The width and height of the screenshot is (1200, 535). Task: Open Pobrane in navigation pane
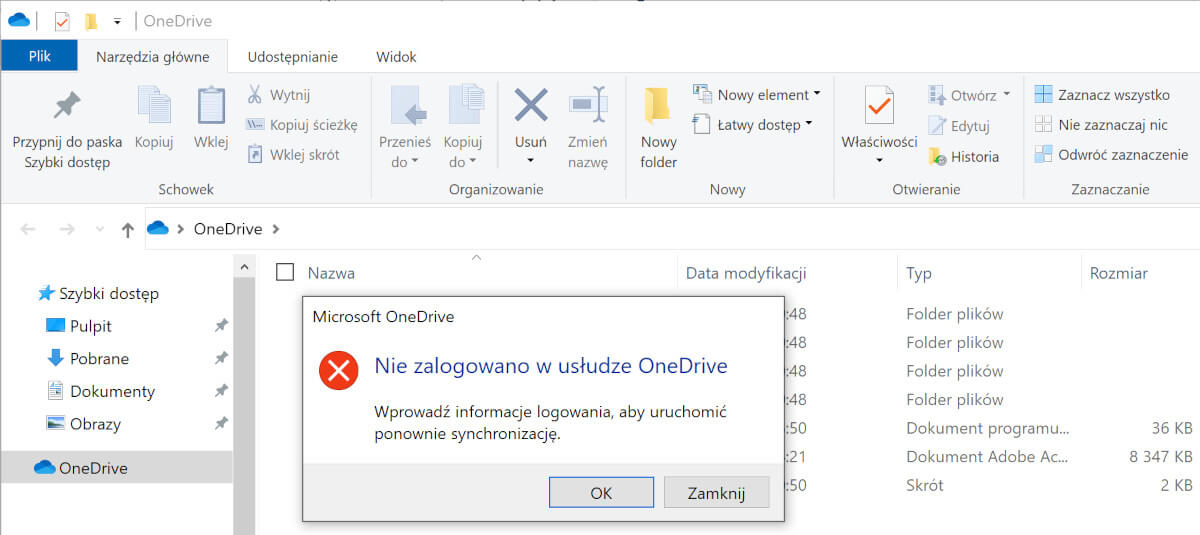click(87, 358)
